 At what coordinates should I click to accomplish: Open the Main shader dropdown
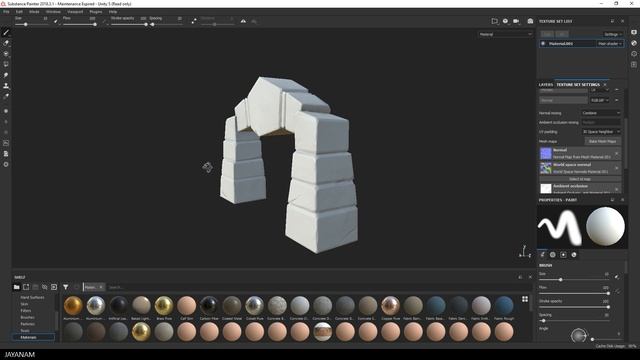tap(610, 44)
